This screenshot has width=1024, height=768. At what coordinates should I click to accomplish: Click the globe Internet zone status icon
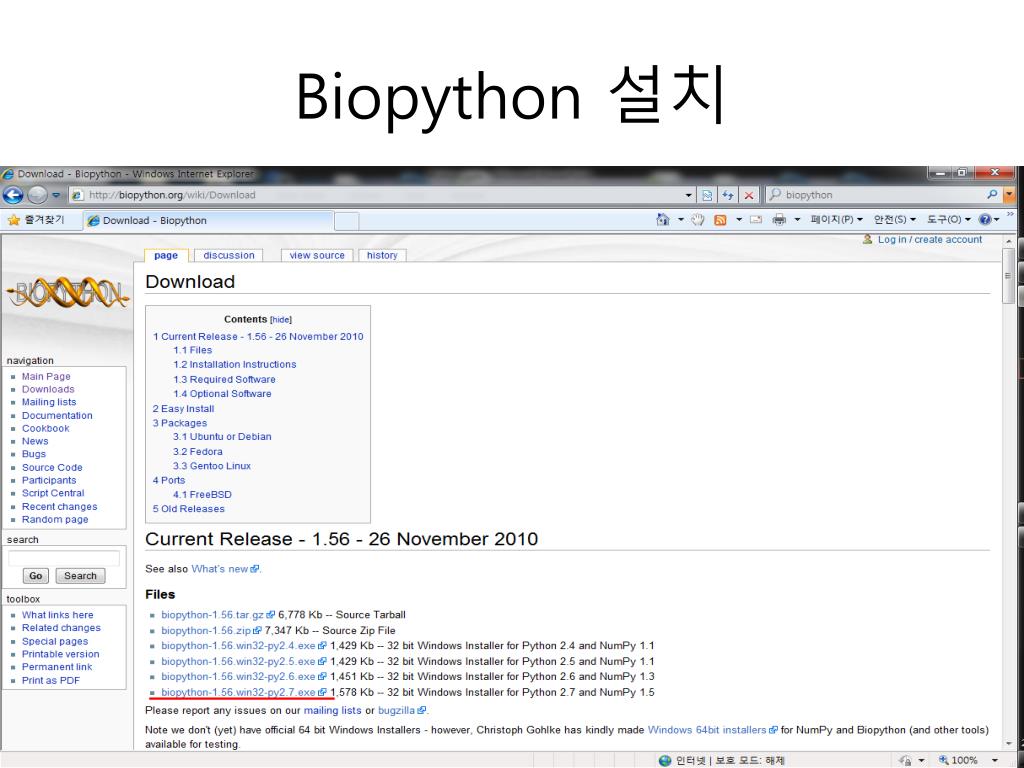click(x=664, y=760)
